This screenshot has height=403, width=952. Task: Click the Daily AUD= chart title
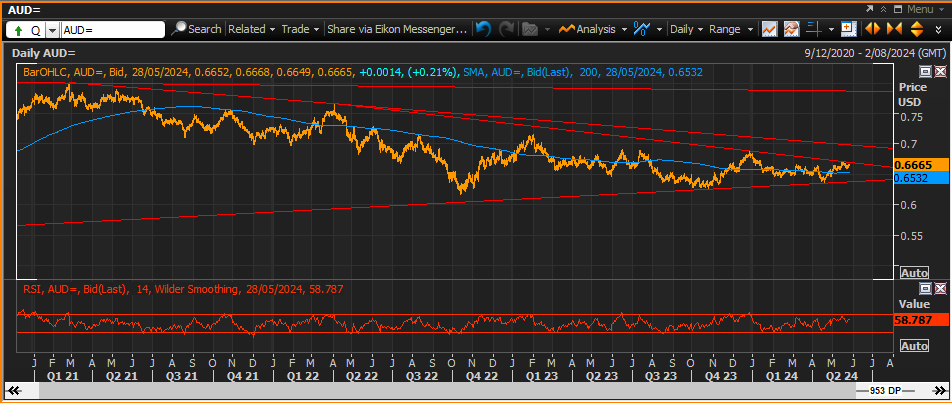click(x=44, y=53)
